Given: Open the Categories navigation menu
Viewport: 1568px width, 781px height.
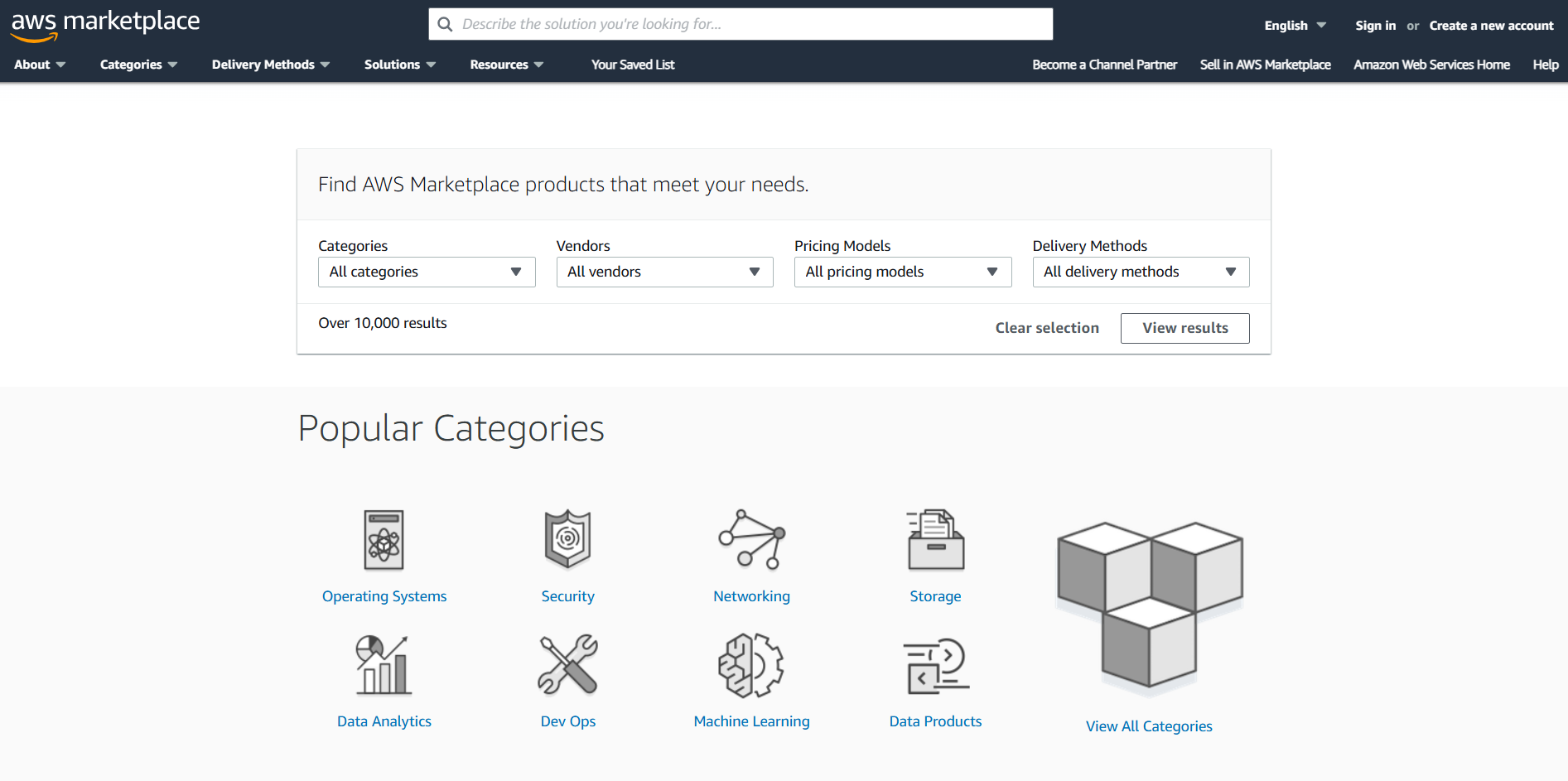Looking at the screenshot, I should coord(138,65).
